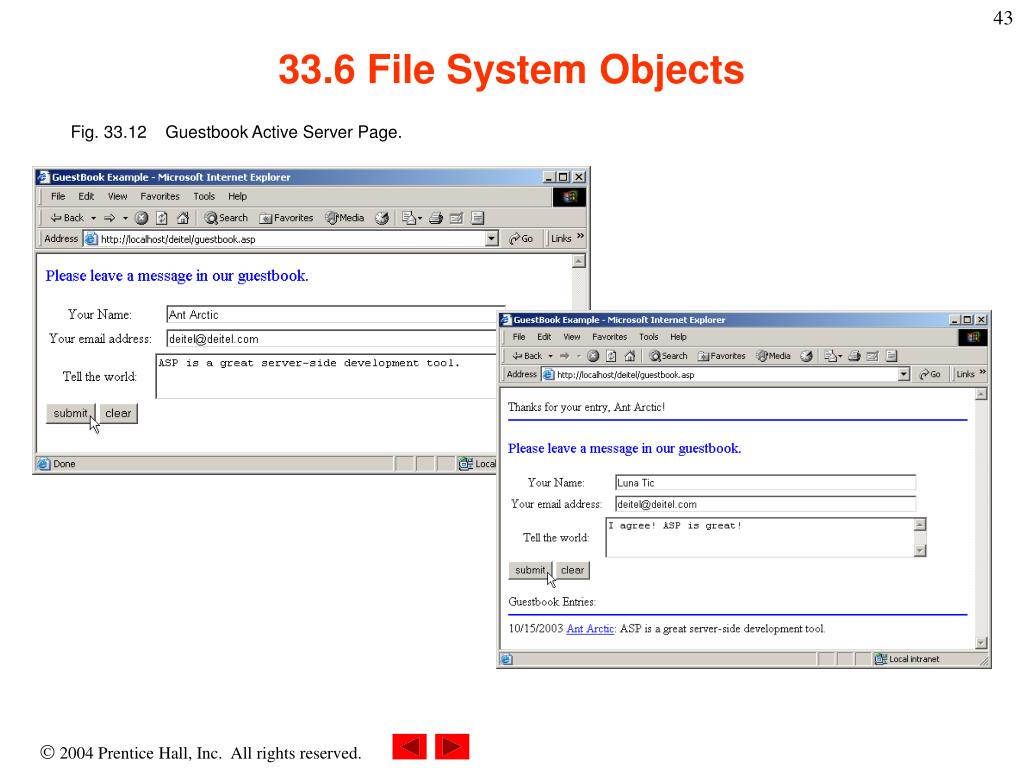Screen dimensions: 1024x768
Task: Open Media button in left browser toolbar
Action: (345, 218)
